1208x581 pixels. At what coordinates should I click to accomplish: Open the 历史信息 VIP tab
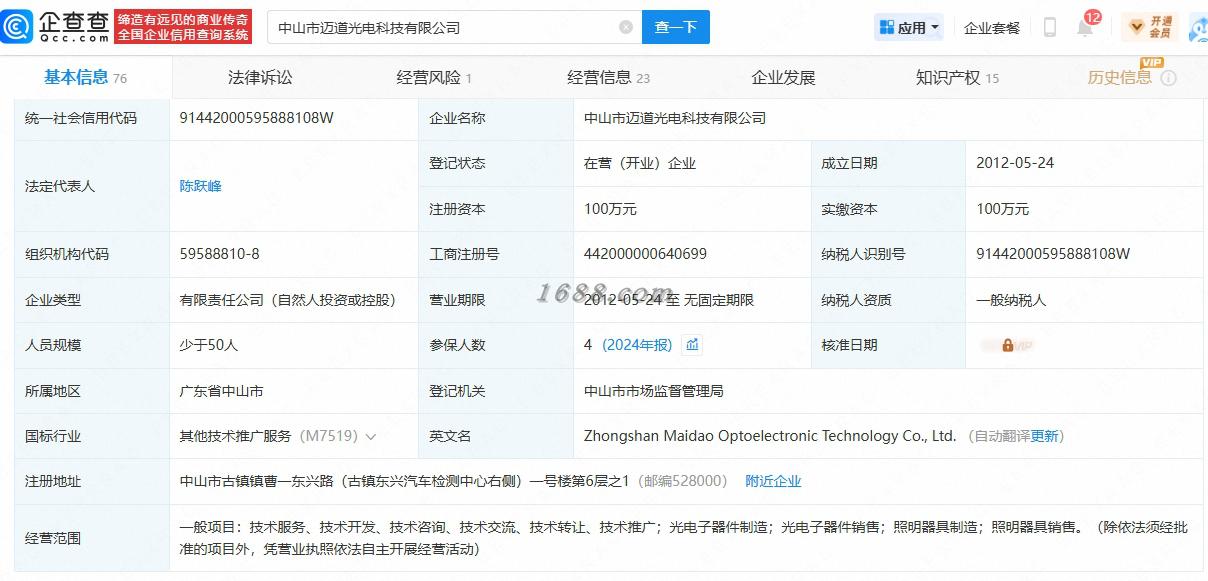(x=1120, y=77)
